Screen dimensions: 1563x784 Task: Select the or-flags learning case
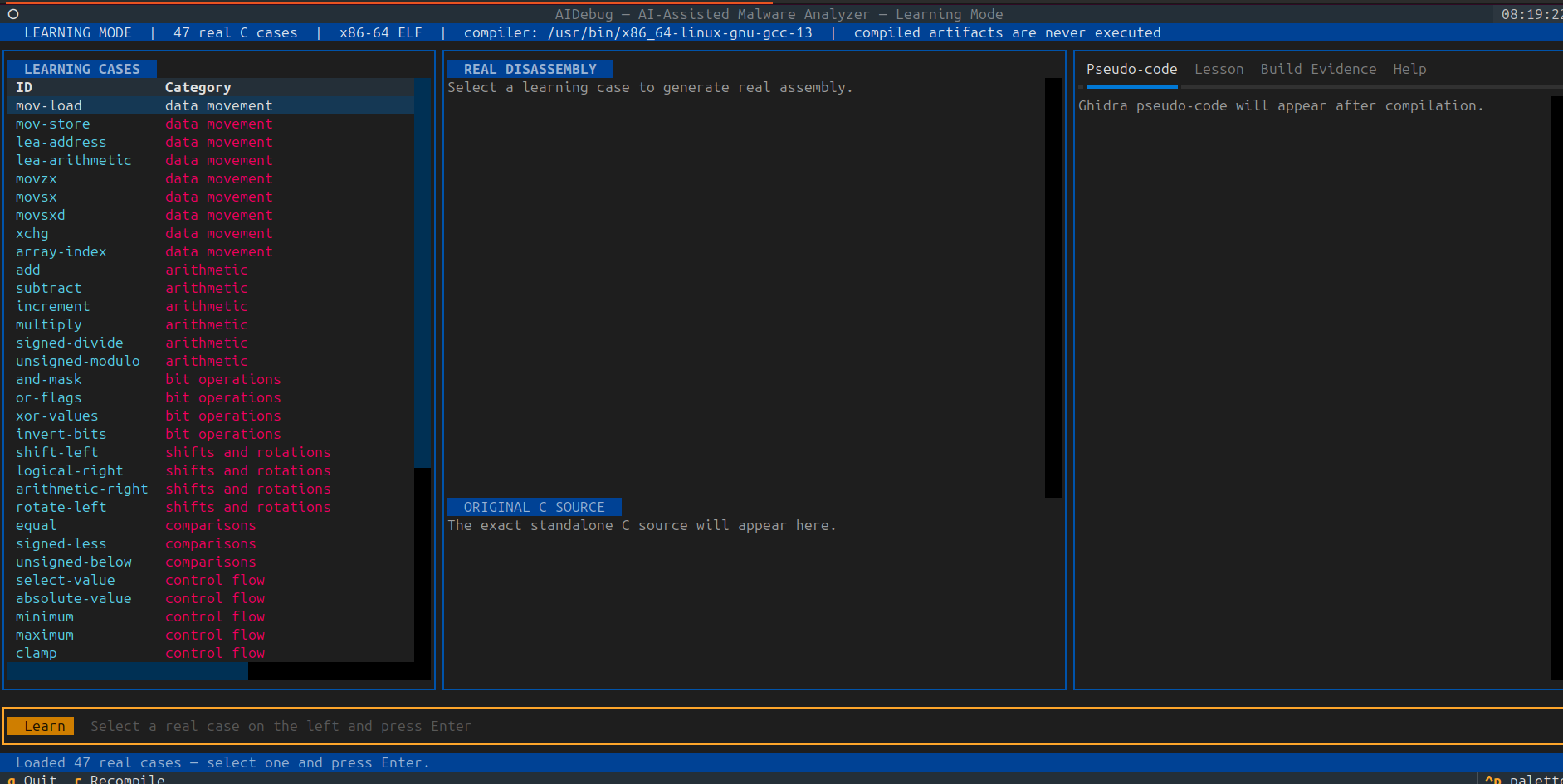(211, 397)
